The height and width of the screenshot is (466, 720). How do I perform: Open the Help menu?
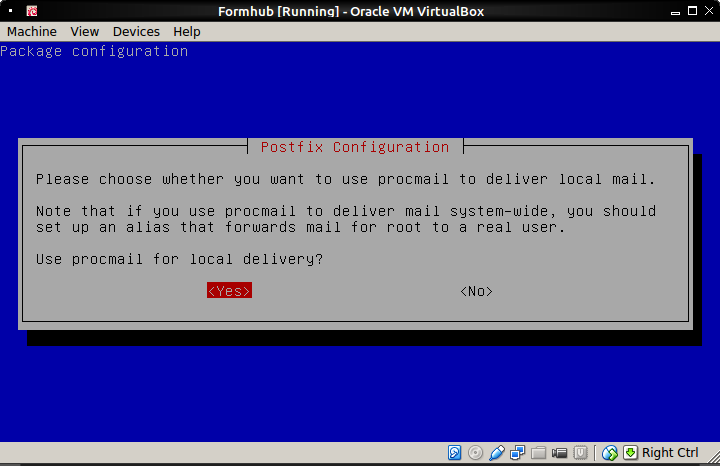pos(187,32)
